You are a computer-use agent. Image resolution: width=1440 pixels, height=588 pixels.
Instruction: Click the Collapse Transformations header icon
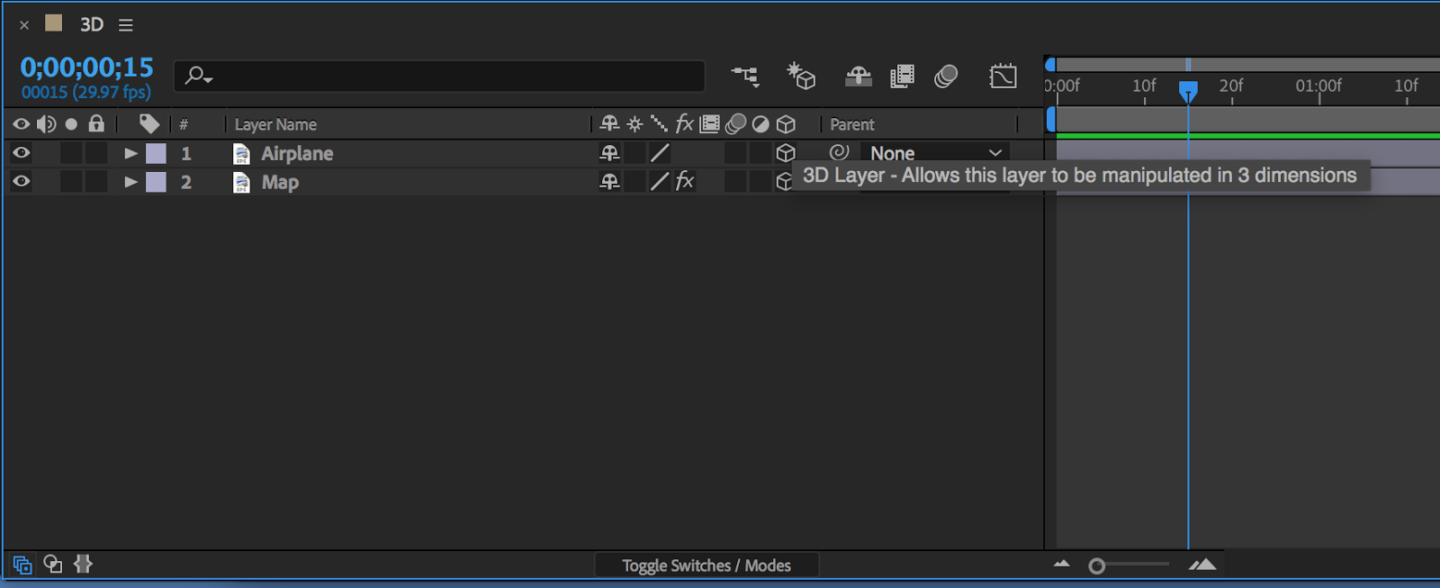(634, 124)
